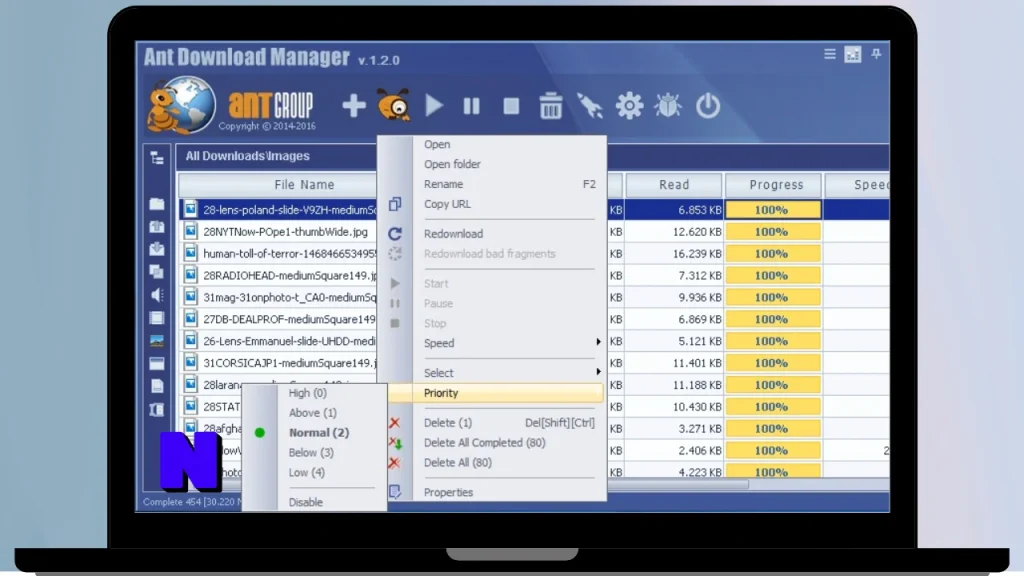Viewport: 1024px width, 576px height.
Task: Click the bug icon in toolbar
Action: coord(667,106)
